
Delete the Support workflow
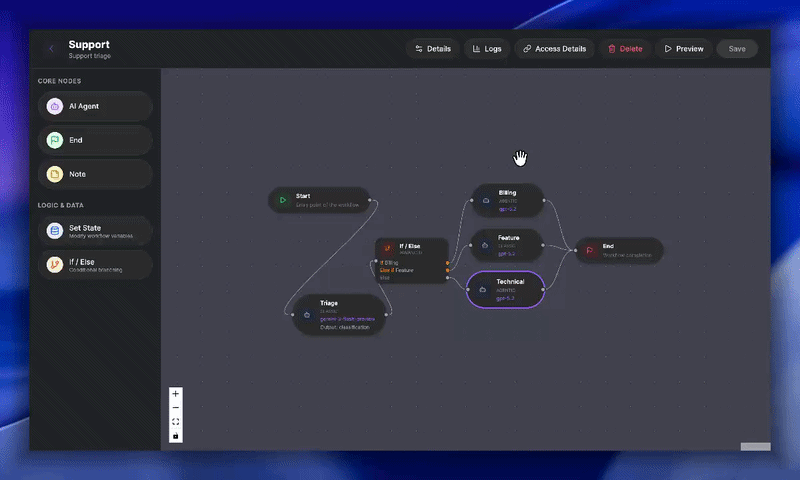click(624, 48)
